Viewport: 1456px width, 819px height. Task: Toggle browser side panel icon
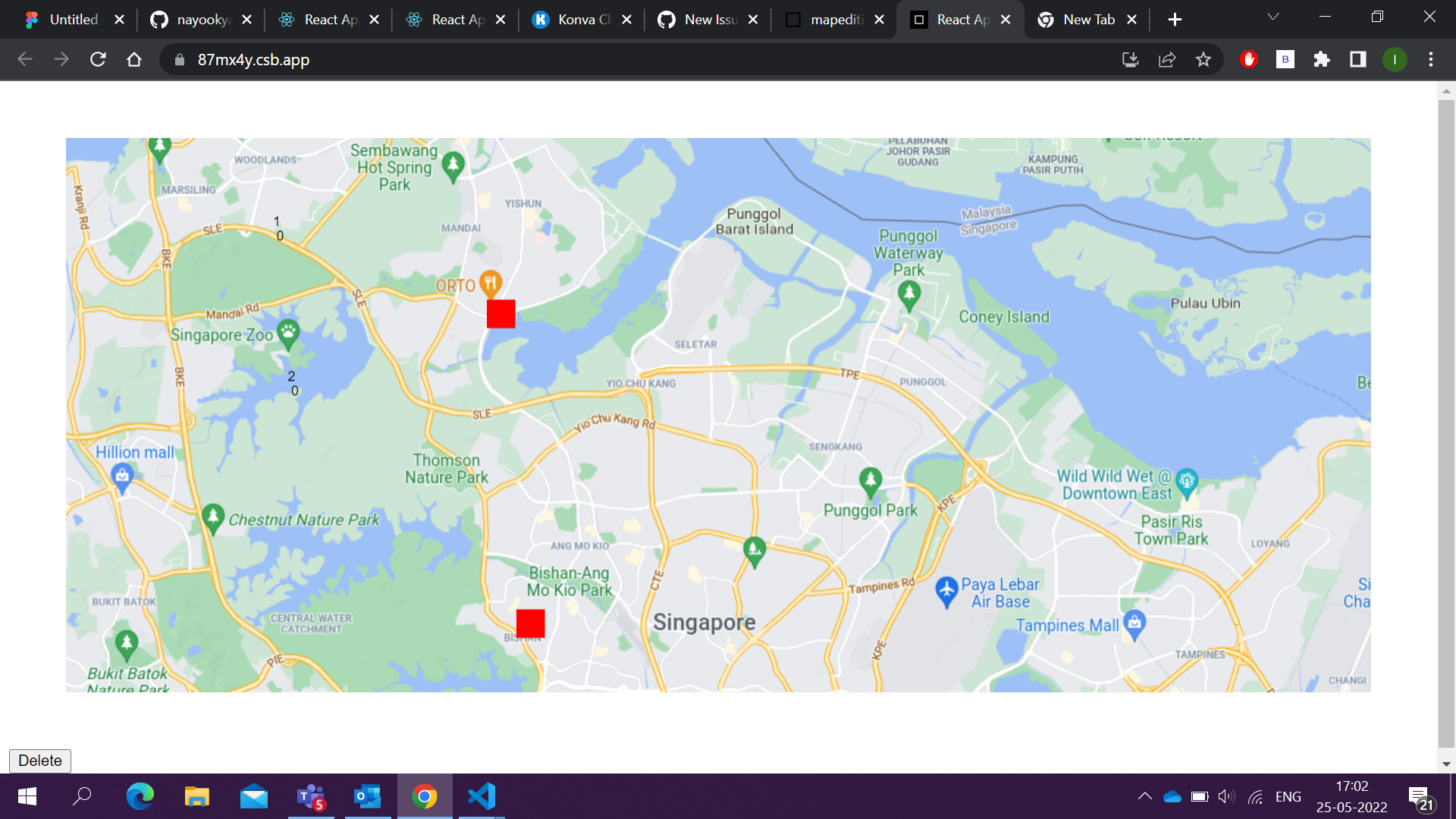1358,59
